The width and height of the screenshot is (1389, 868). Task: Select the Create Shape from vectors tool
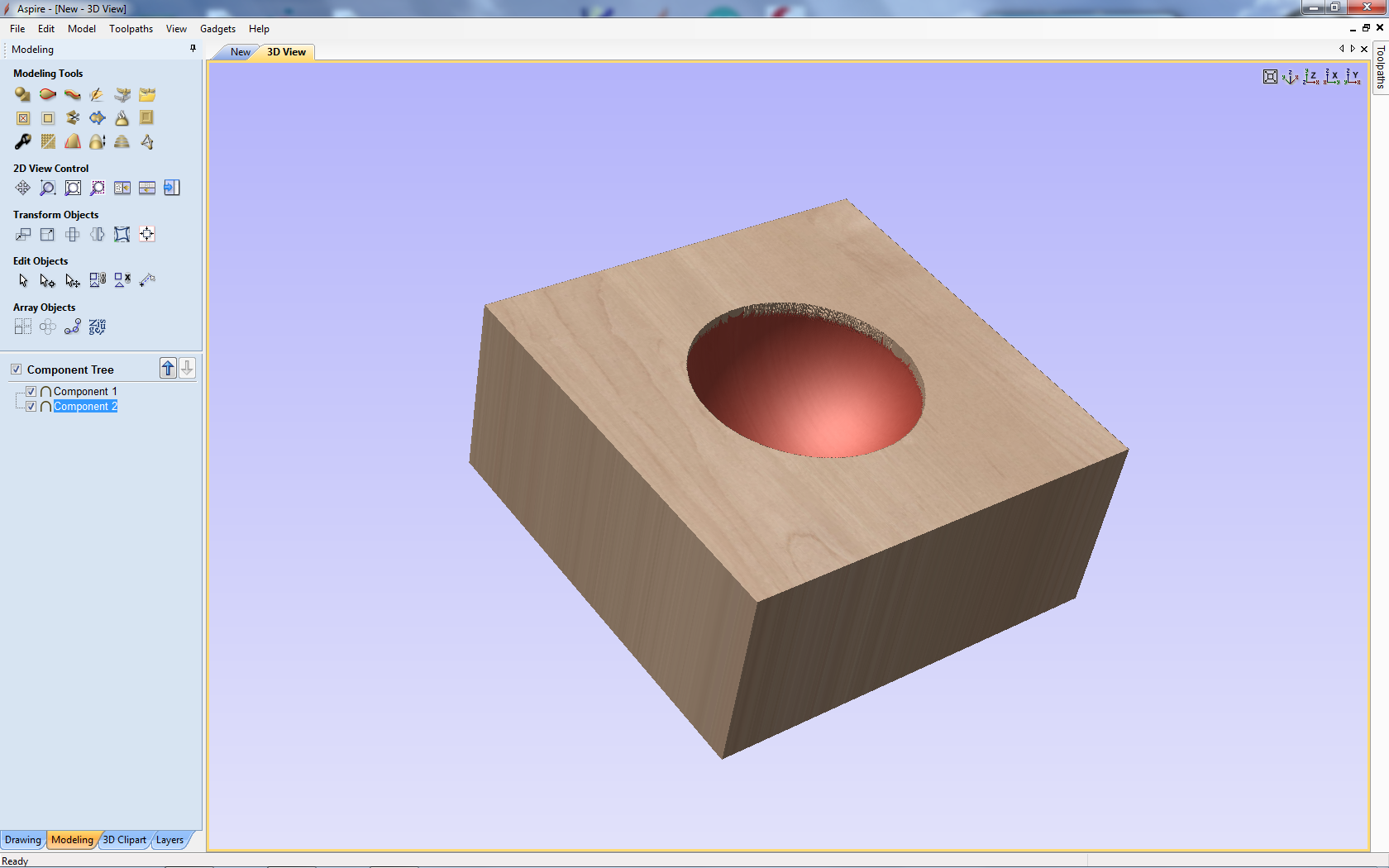pyautogui.click(x=22, y=95)
